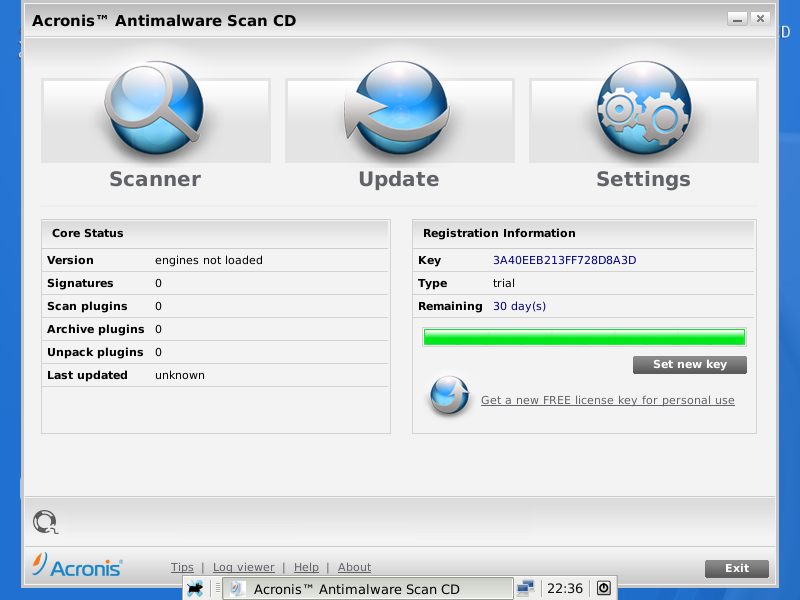Viewport: 800px width, 600px height.
Task: Click the Core Status header
Action: click(88, 233)
